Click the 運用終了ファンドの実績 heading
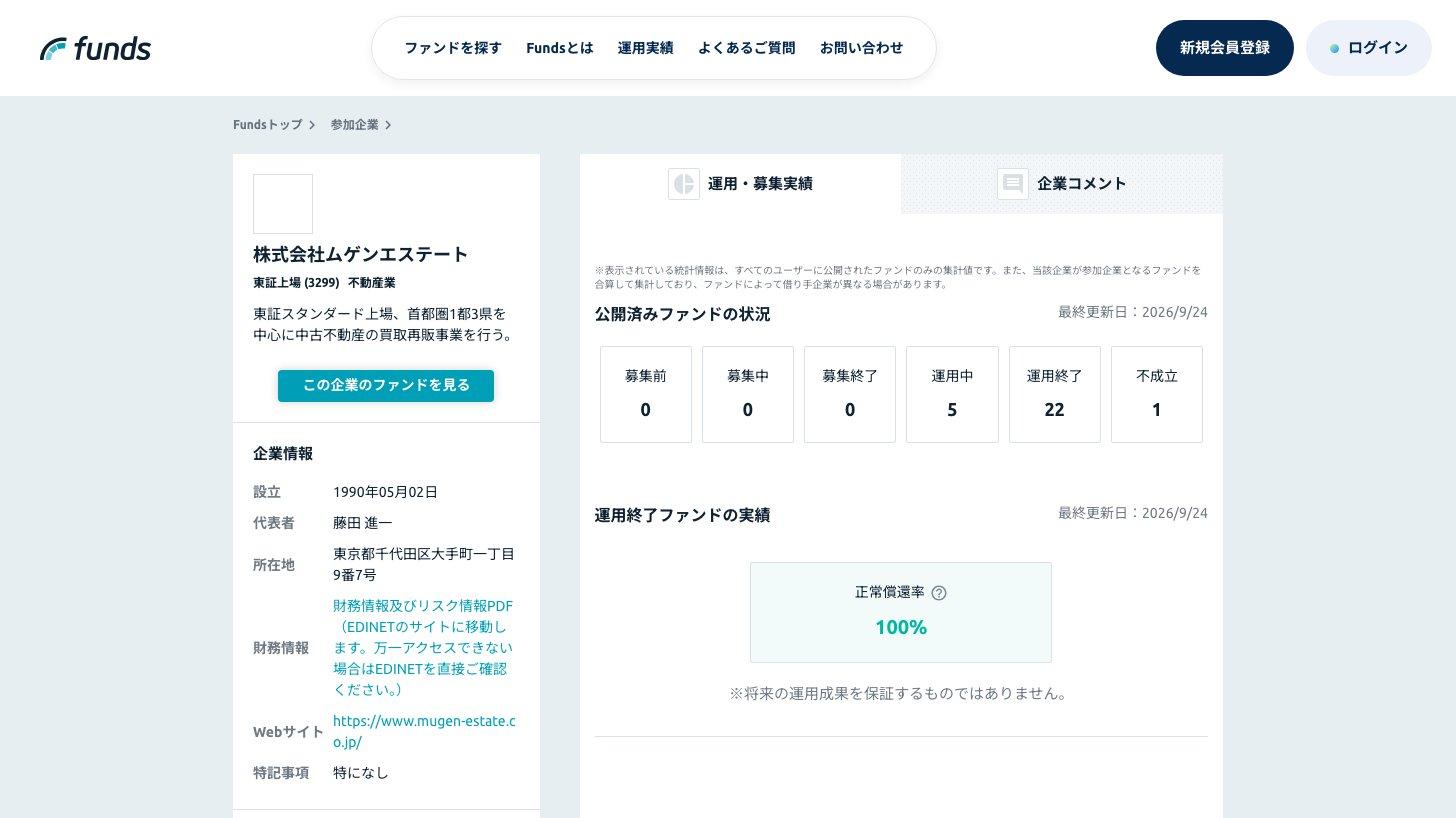This screenshot has height=818, width=1456. click(683, 515)
